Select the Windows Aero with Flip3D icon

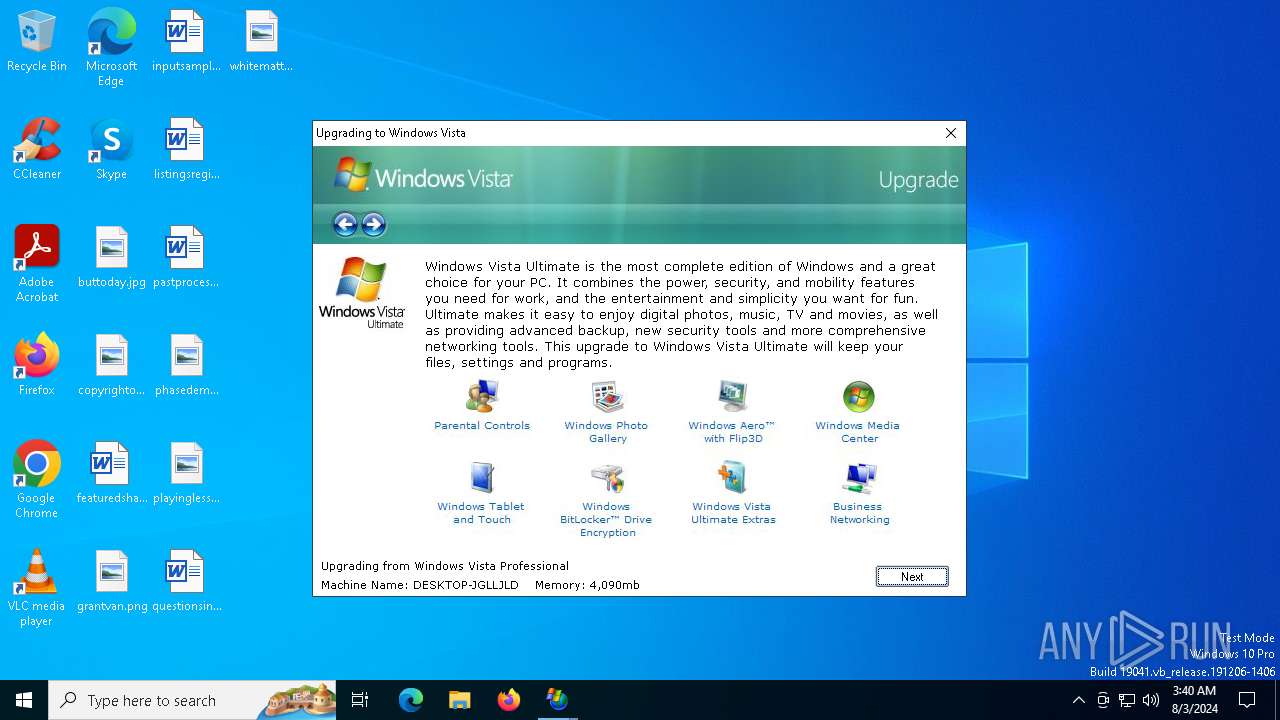point(733,396)
